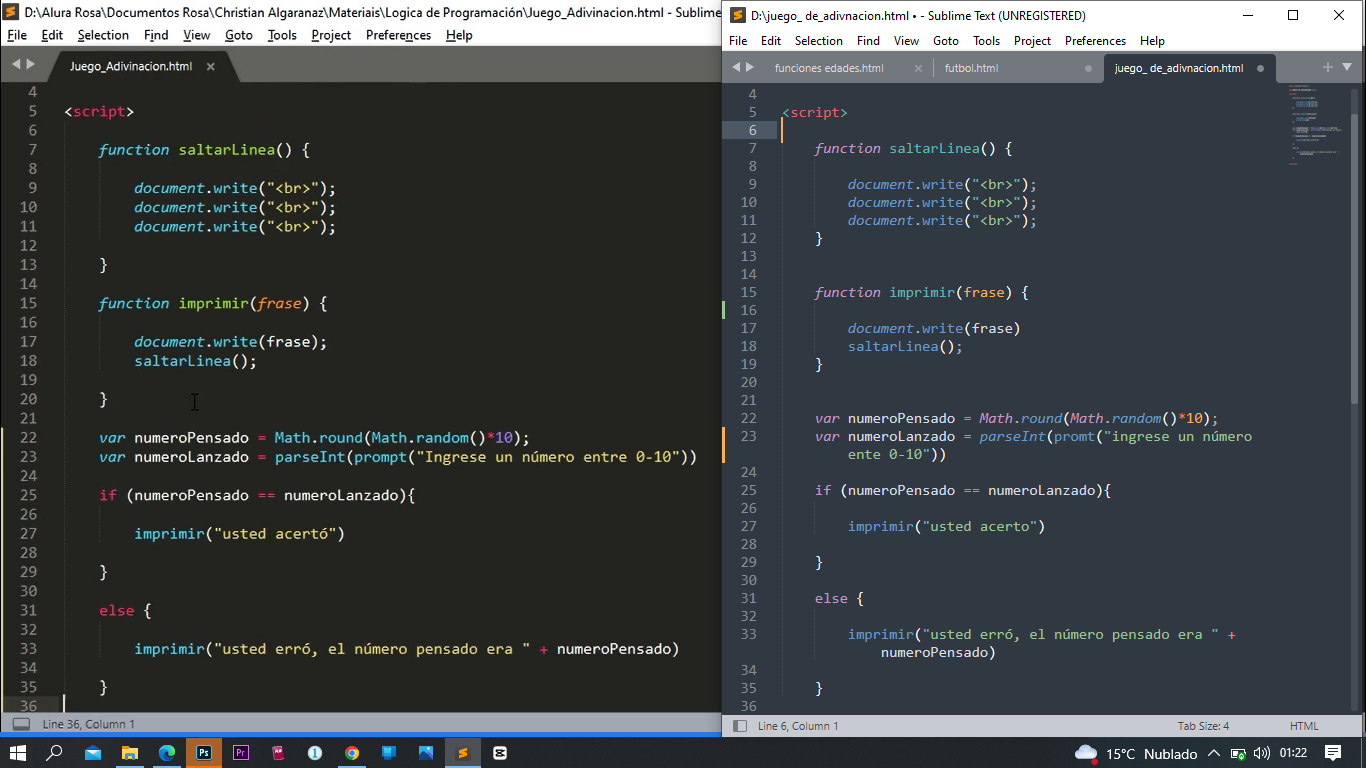Click "Line 36, Column 1" in left status bar
The image size is (1366, 768).
(x=88, y=724)
